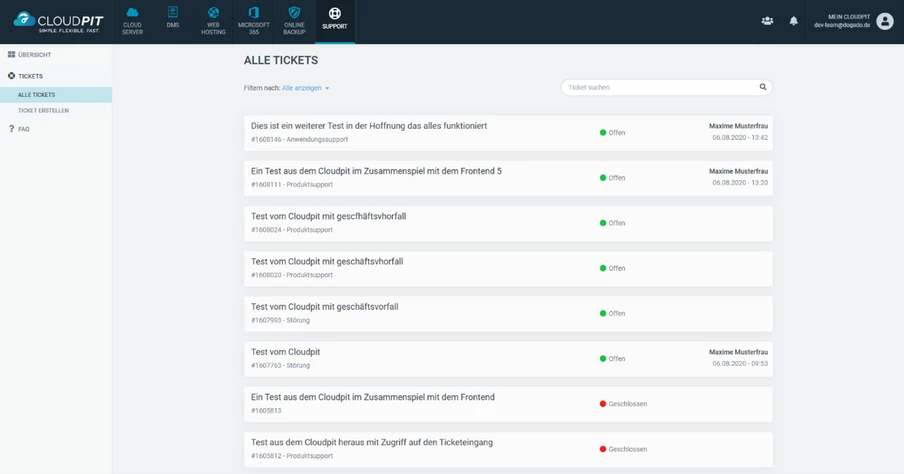This screenshot has width=904, height=474.
Task: Open the Cloud Server section
Action: [132, 21]
